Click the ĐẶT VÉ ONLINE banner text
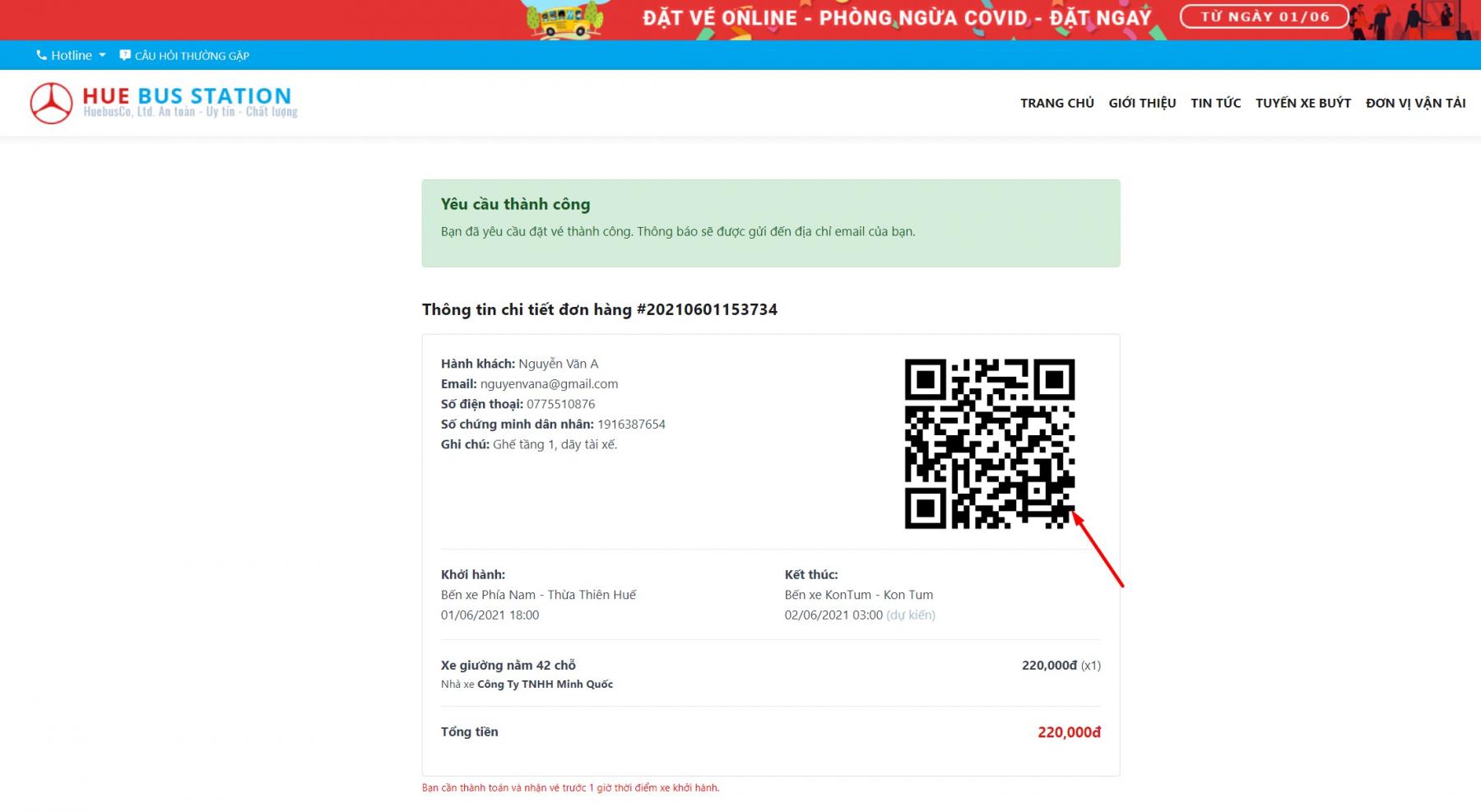The image size is (1481, 812). pyautogui.click(x=720, y=18)
